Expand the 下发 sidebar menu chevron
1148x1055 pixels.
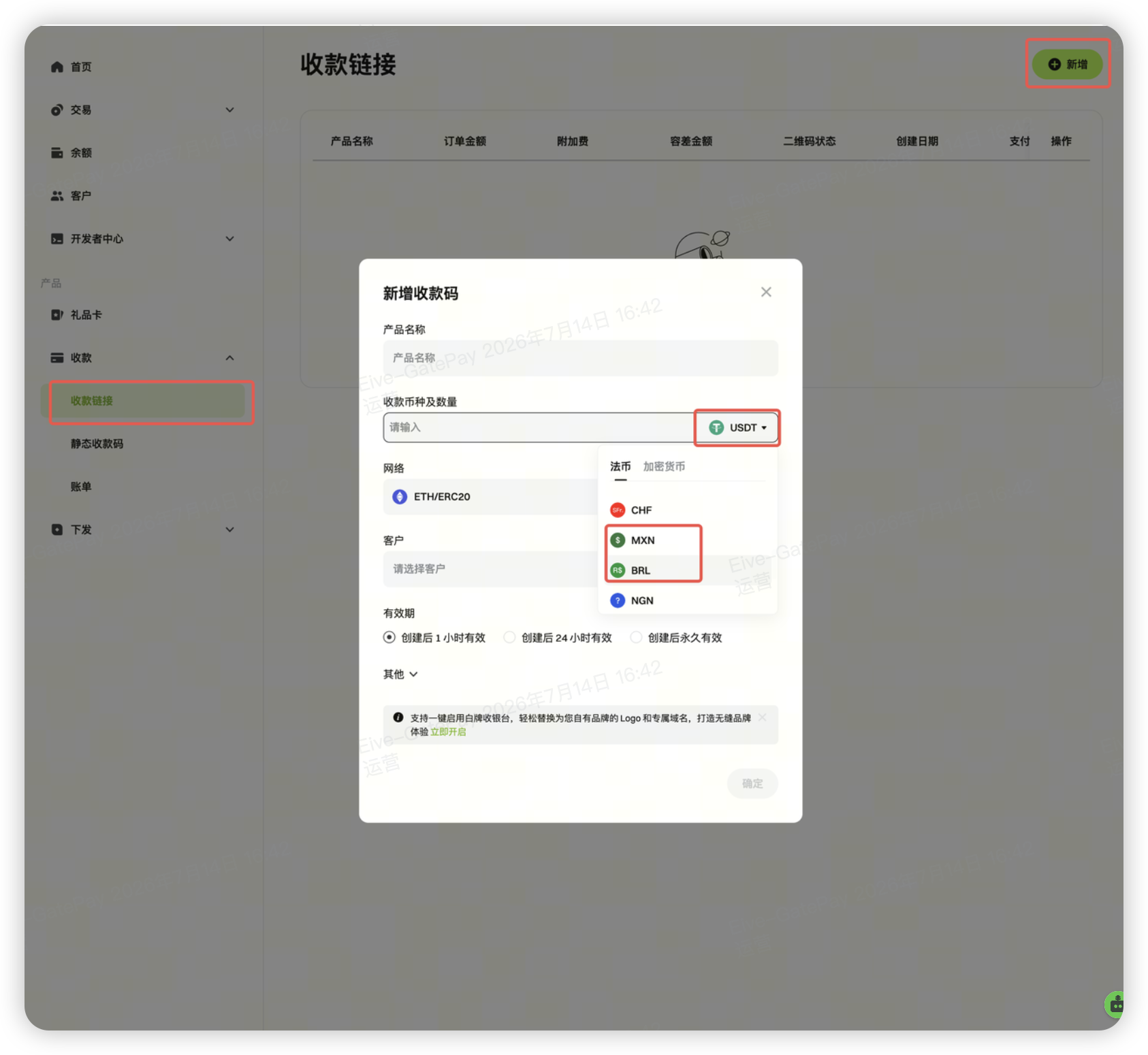tap(230, 529)
